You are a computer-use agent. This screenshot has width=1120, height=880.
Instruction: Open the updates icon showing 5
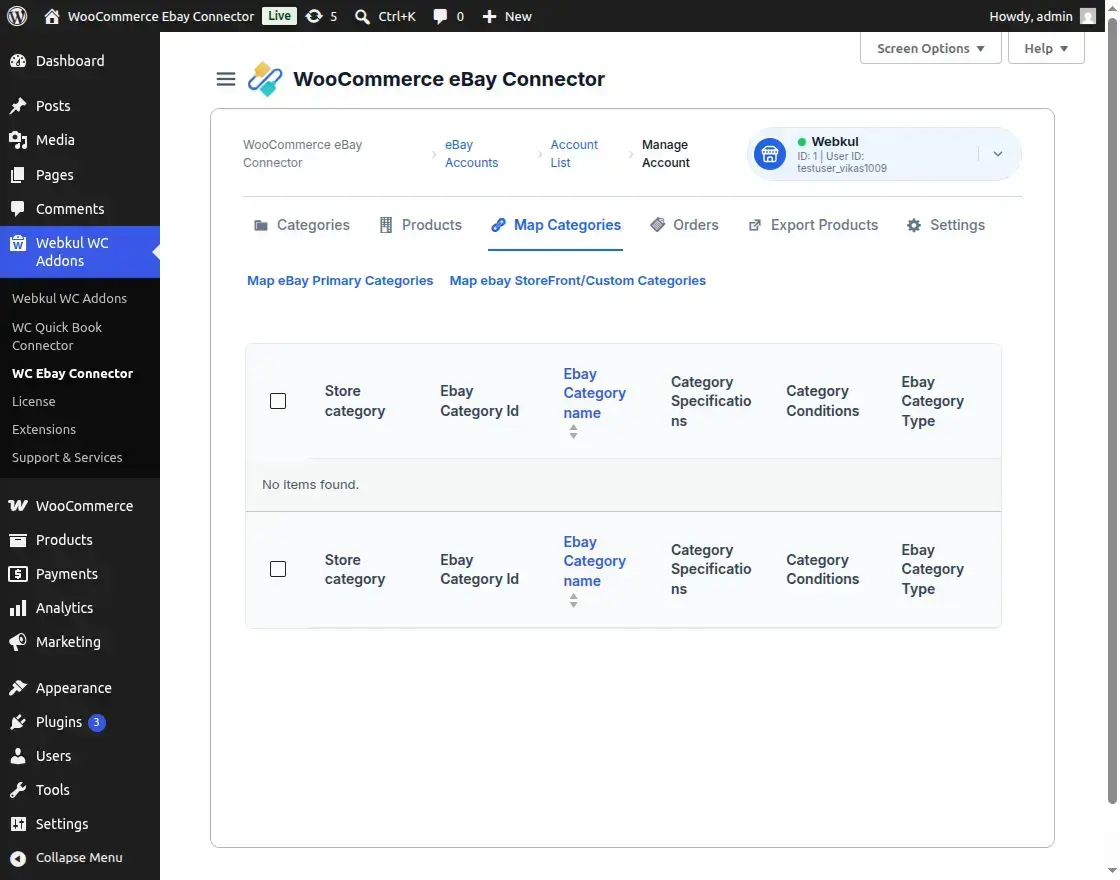314,16
